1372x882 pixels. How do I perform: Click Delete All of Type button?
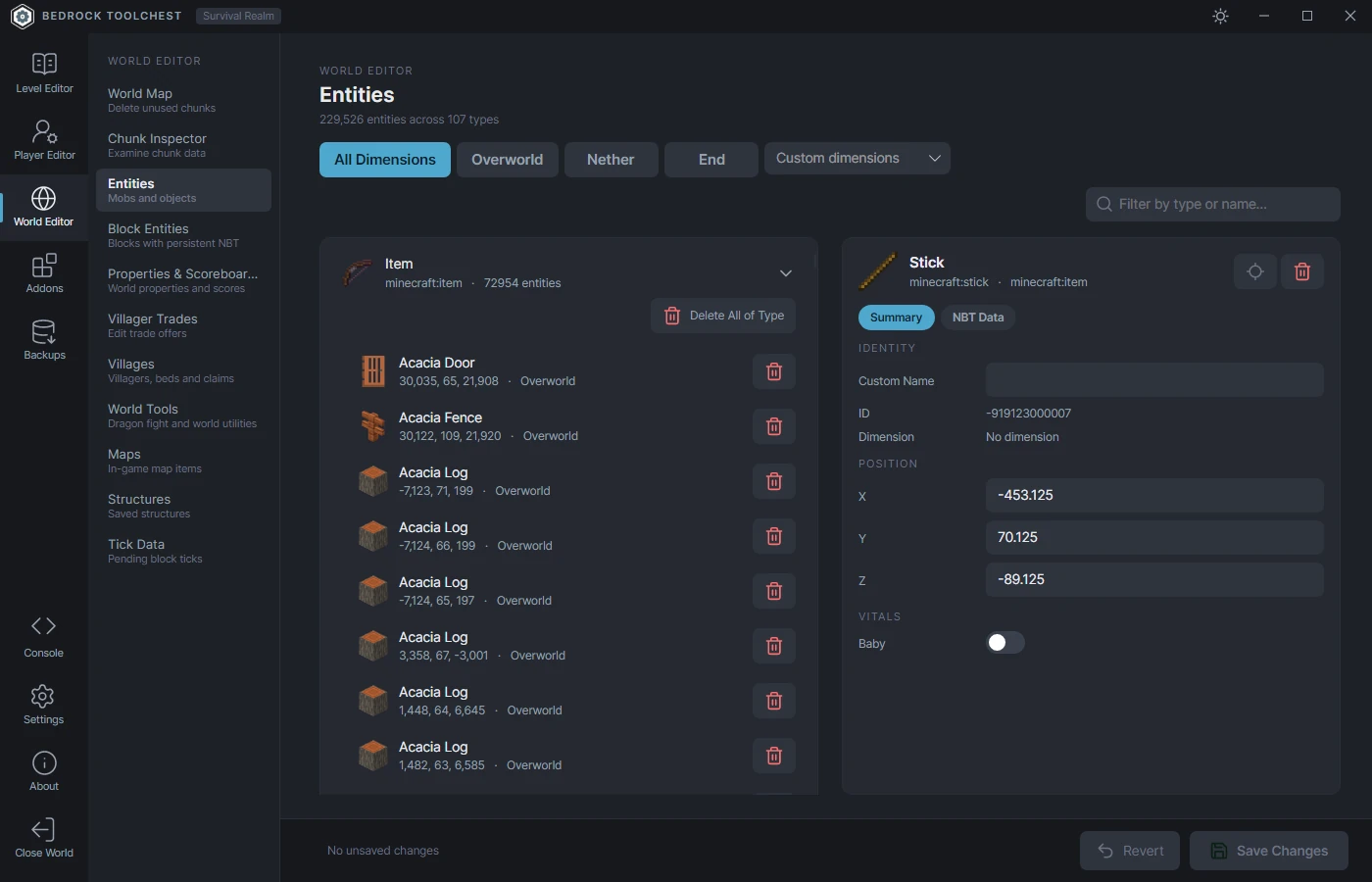point(723,316)
